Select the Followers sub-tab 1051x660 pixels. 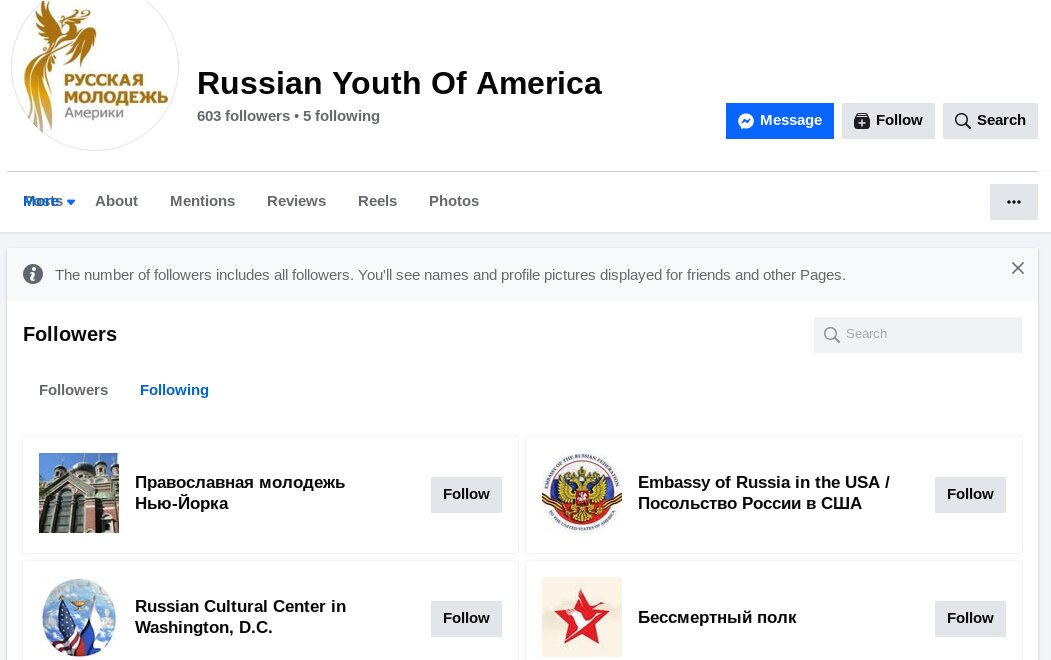pos(73,390)
